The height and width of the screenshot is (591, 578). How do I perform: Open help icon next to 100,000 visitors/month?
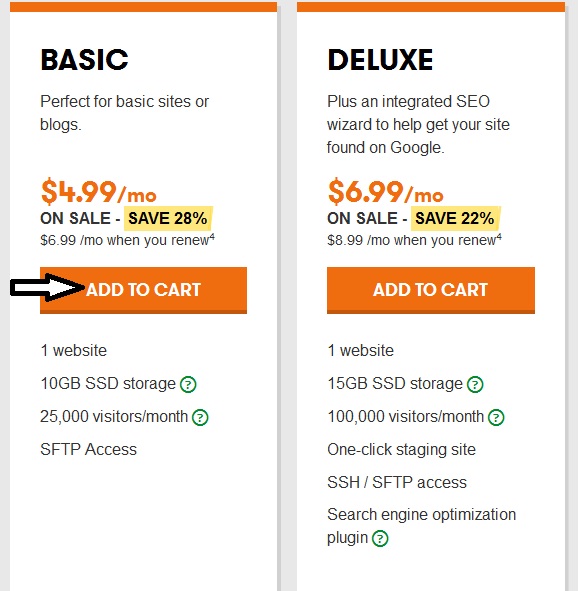pyautogui.click(x=496, y=417)
